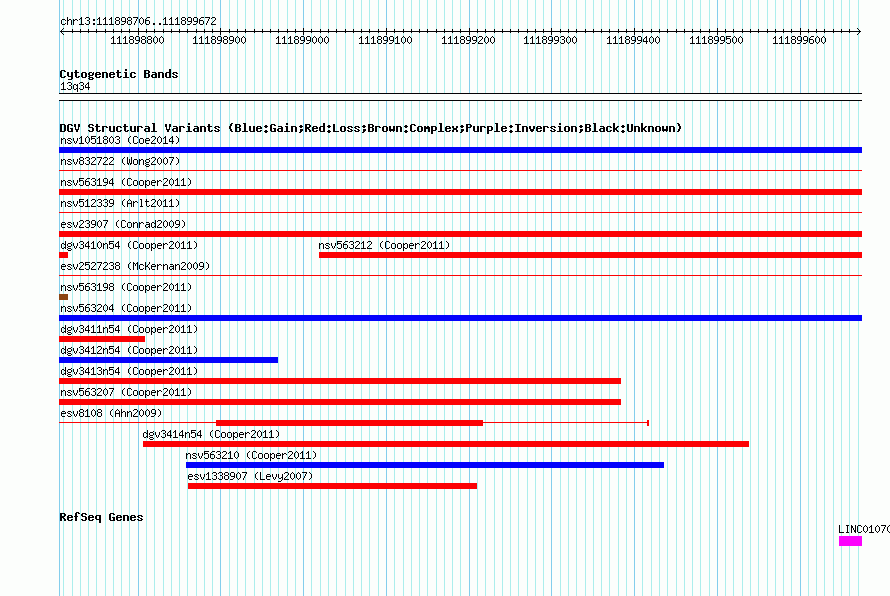Screen dimensions: 890x596
Task: Click the esv1338907 (Levy2007) red bar
Action: (333, 486)
